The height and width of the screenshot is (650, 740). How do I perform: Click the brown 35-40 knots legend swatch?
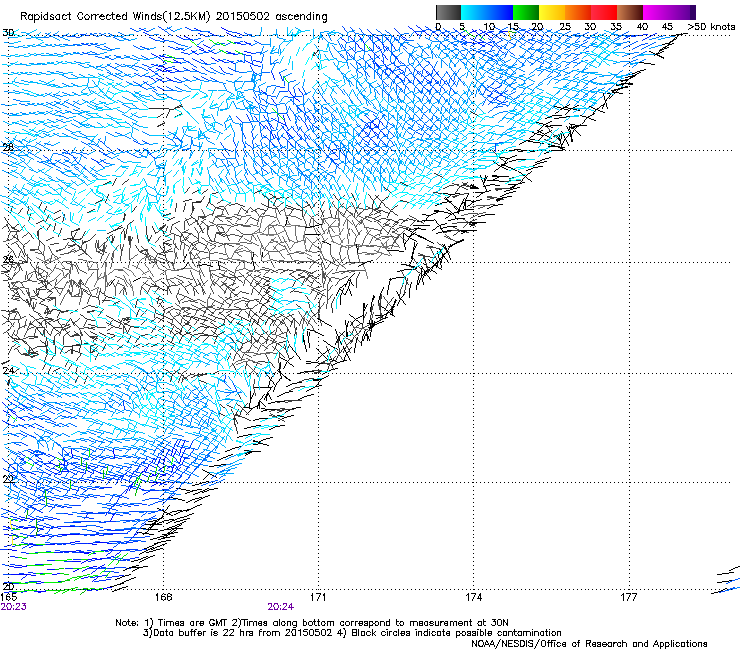[x=630, y=12]
